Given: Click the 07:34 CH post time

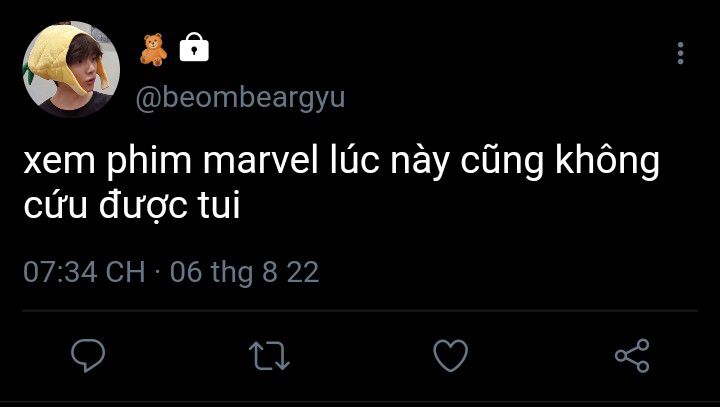Looking at the screenshot, I should (84, 272).
